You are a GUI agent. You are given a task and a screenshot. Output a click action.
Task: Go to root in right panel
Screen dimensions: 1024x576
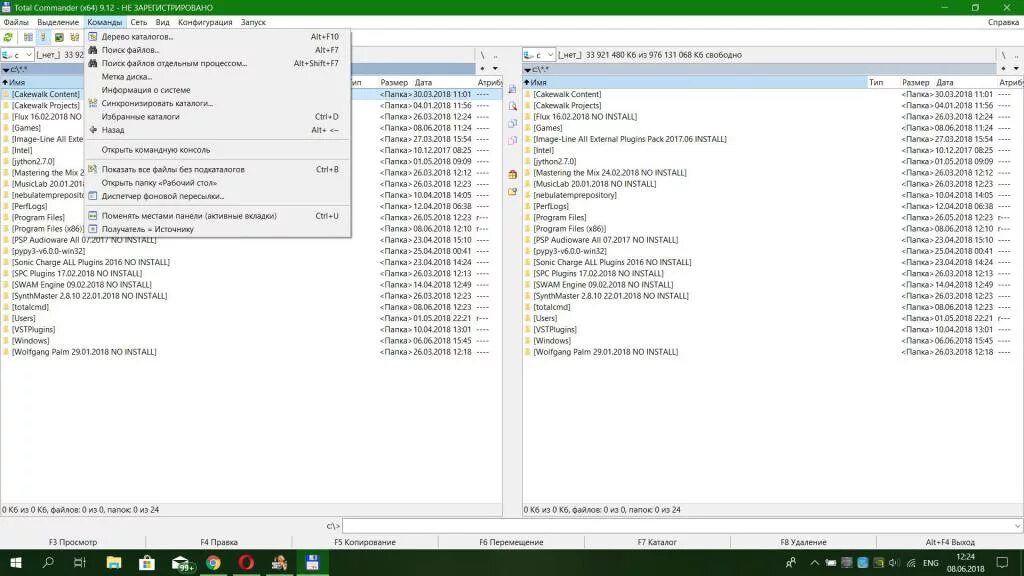[1004, 55]
